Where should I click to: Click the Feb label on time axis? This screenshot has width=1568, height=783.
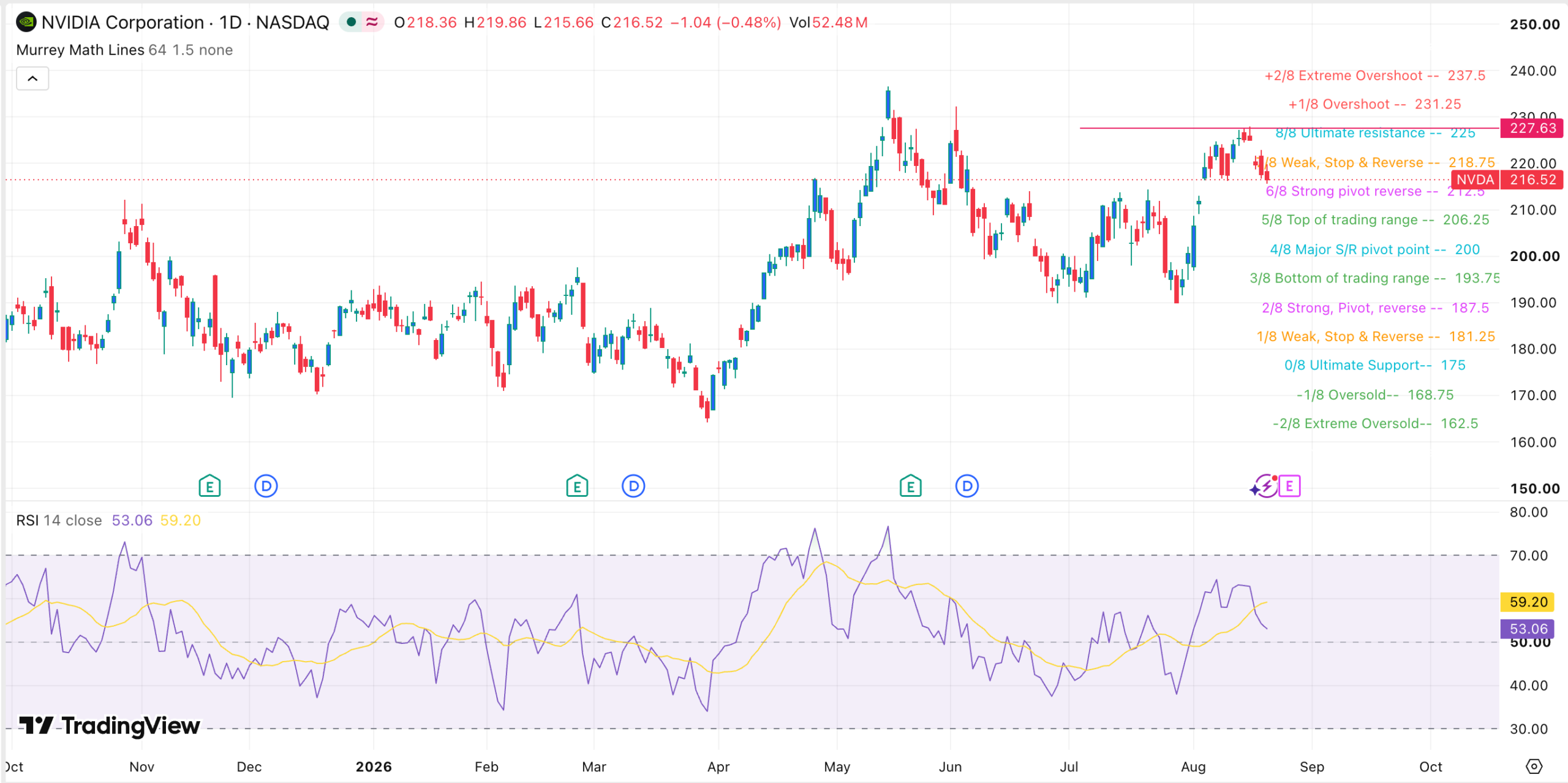point(487,767)
